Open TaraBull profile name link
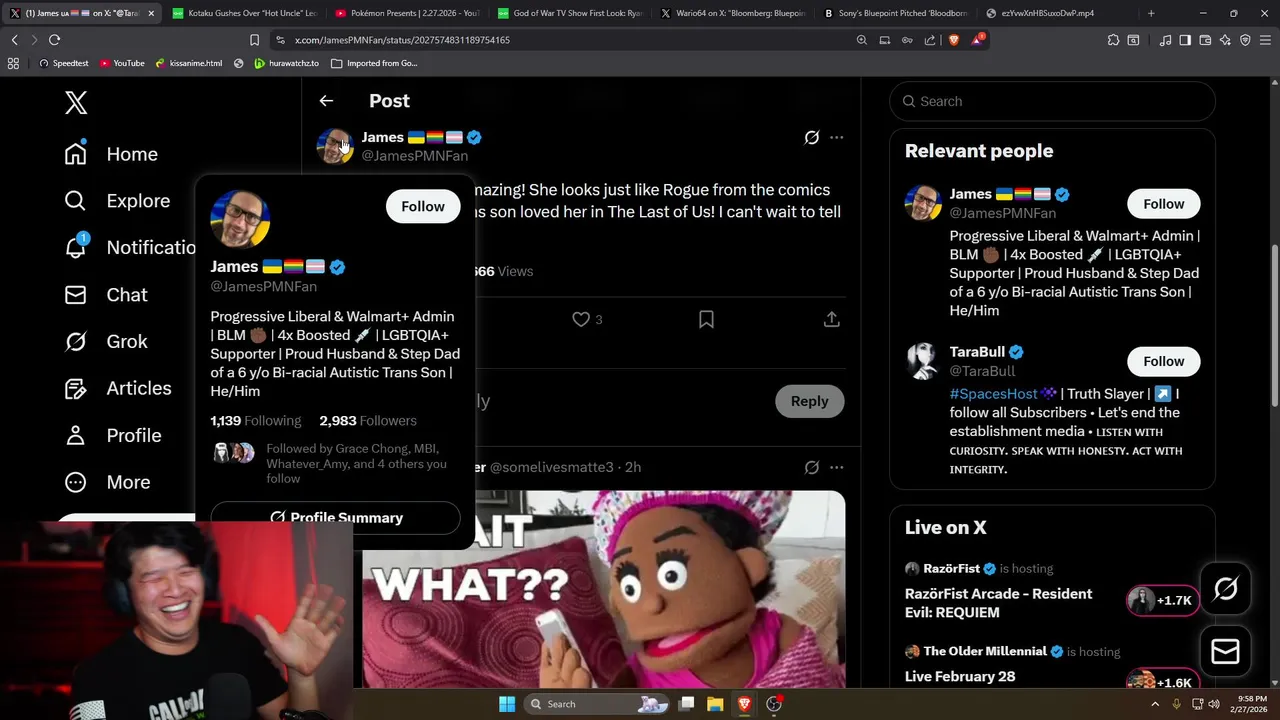 click(977, 352)
